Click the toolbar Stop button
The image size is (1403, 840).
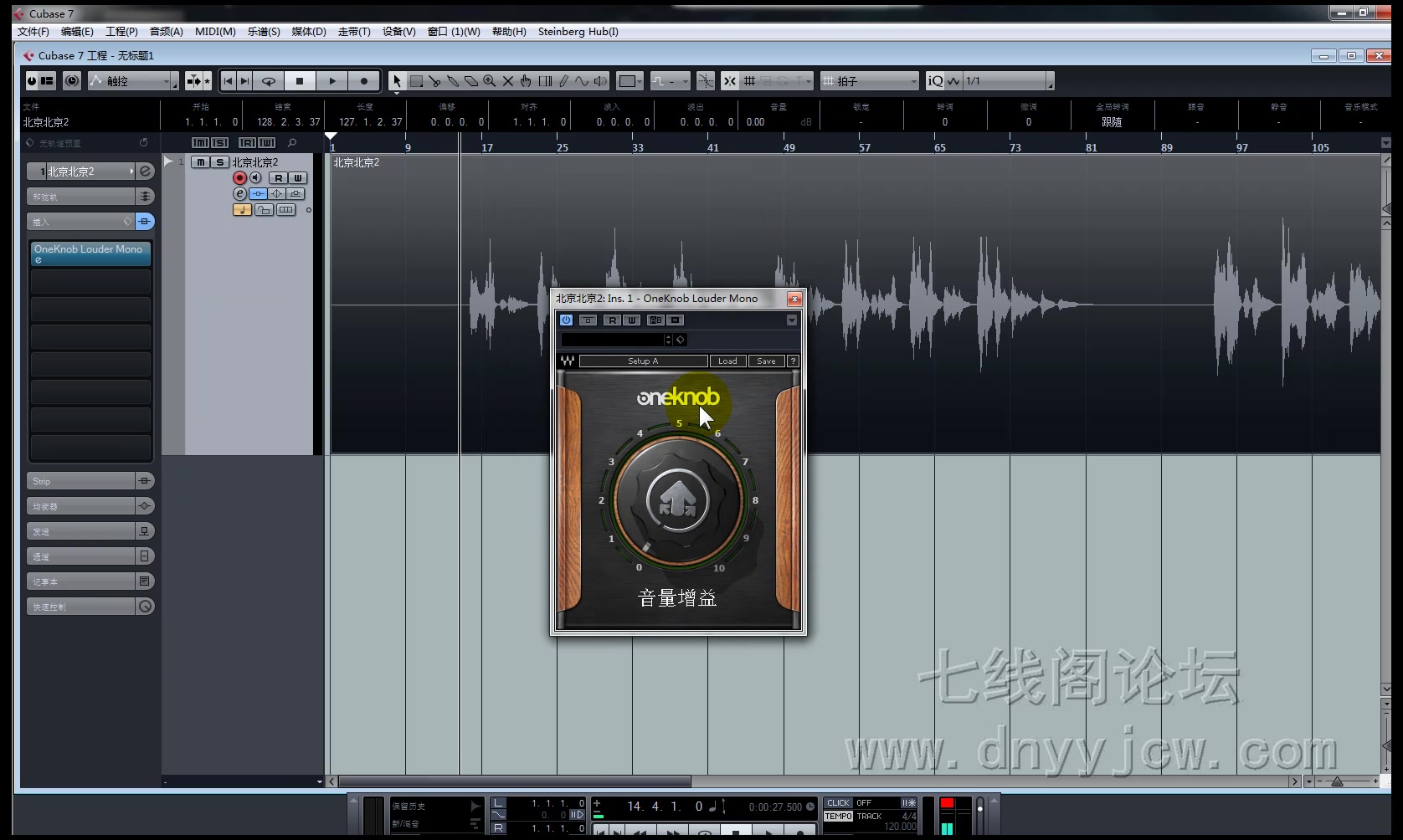pyautogui.click(x=300, y=81)
